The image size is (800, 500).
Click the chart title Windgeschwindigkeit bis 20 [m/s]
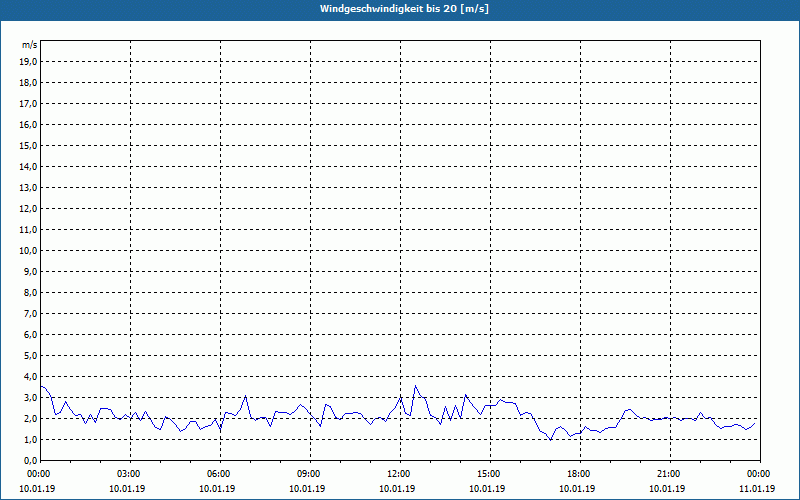(x=404, y=9)
